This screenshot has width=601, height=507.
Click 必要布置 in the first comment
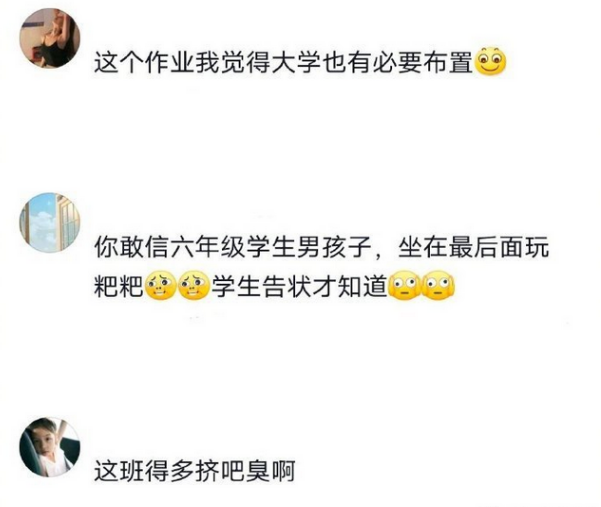tap(423, 62)
